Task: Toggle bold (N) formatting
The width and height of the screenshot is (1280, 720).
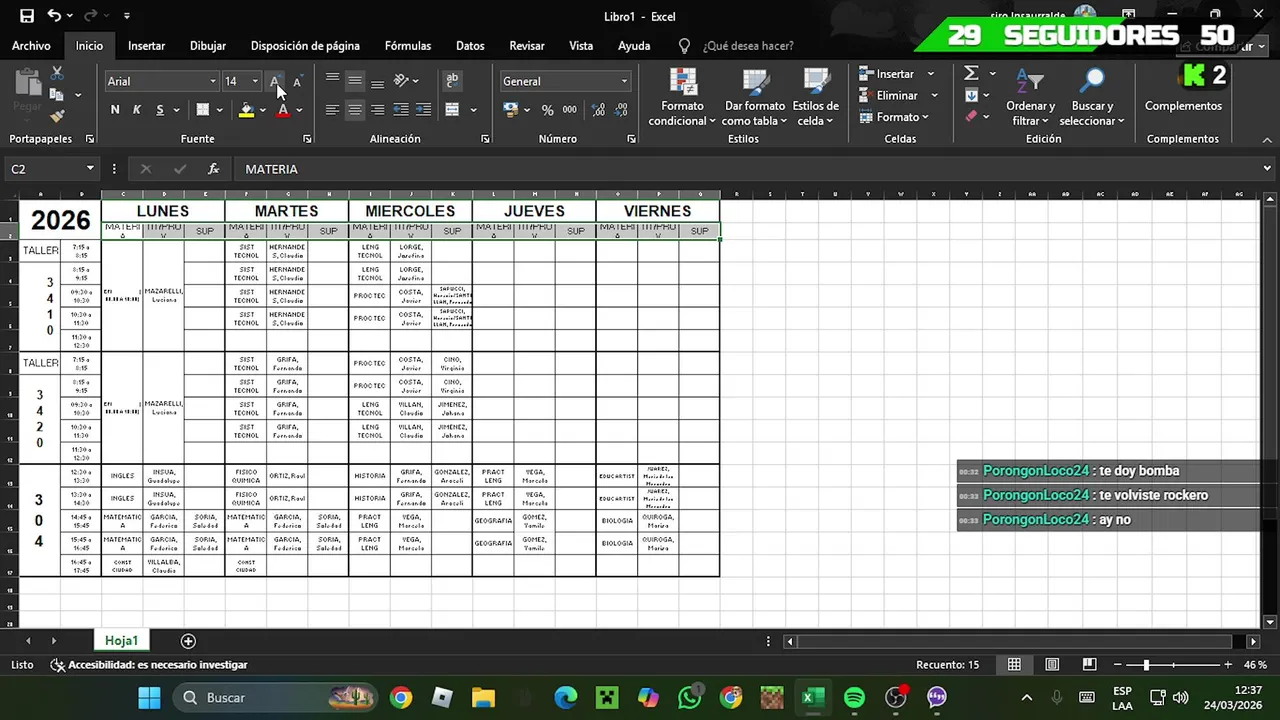Action: coord(115,110)
